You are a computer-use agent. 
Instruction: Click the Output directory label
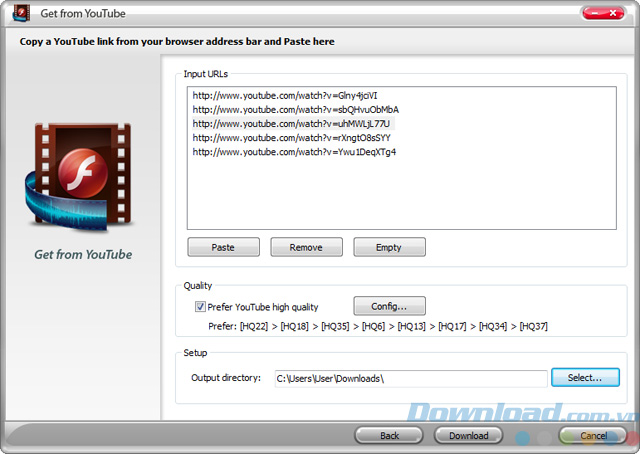[226, 378]
